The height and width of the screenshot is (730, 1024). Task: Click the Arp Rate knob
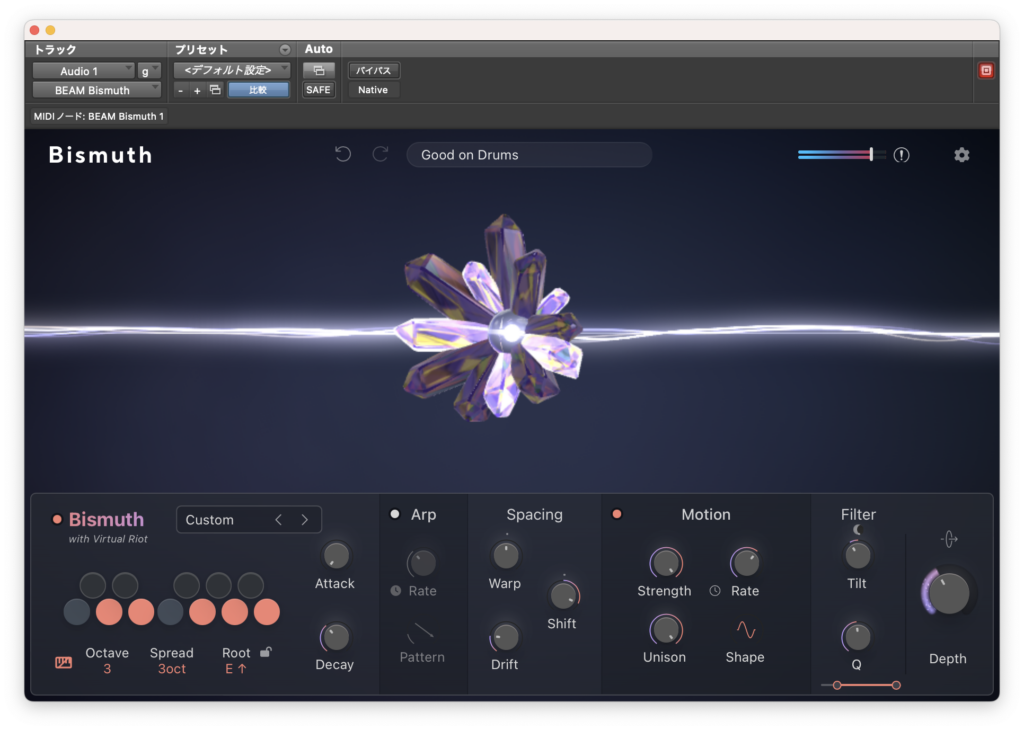(422, 563)
